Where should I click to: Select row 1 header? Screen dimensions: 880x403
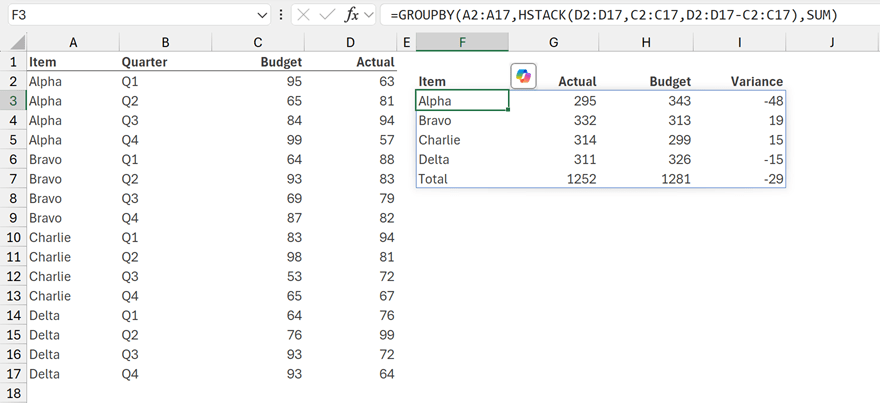click(13, 62)
